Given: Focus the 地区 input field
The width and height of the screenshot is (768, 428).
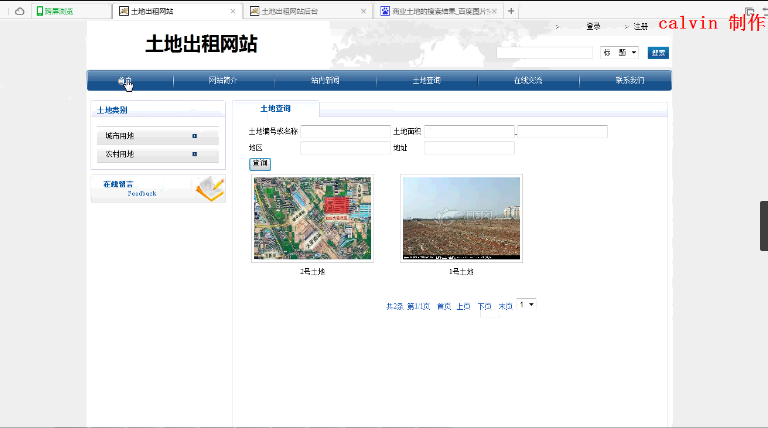Looking at the screenshot, I should coord(345,148).
